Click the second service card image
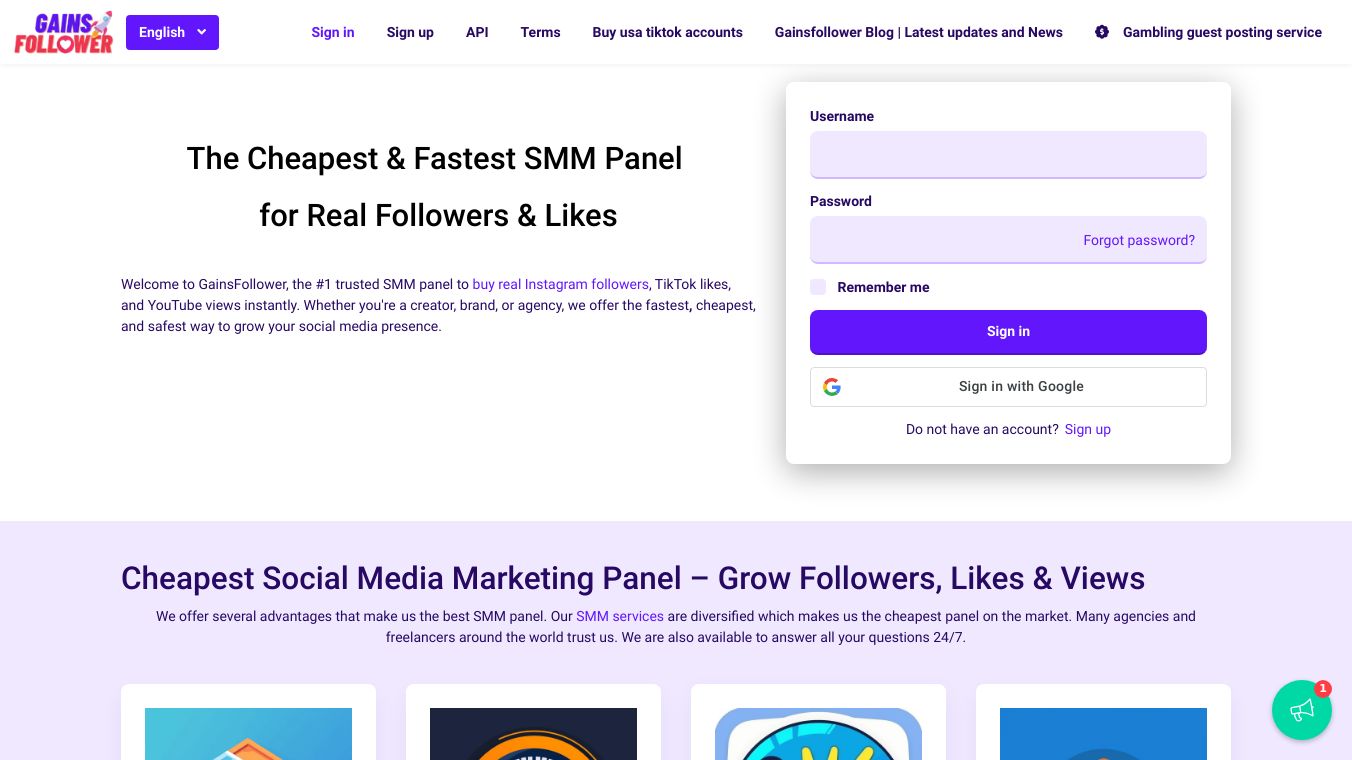Viewport: 1352px width, 760px height. [533, 734]
